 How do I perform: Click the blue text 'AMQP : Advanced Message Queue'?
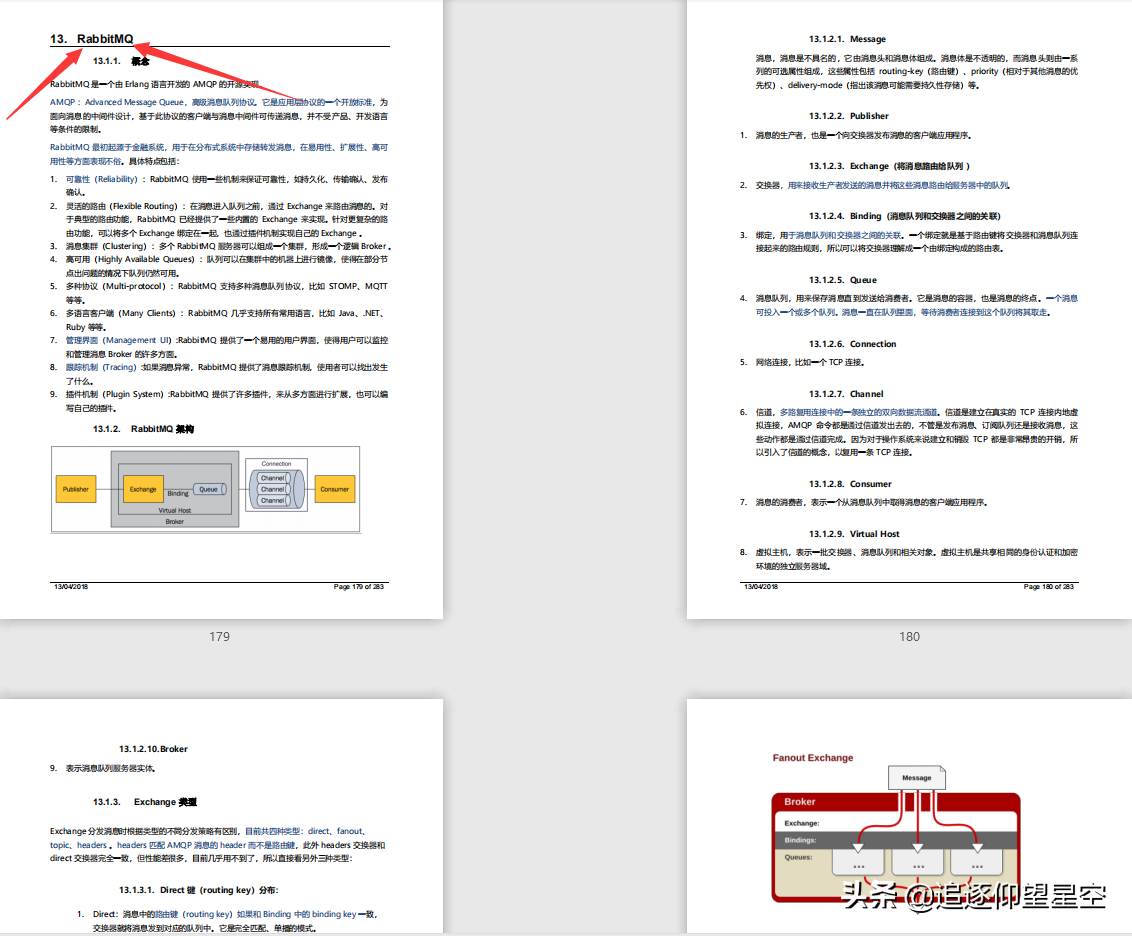117,102
